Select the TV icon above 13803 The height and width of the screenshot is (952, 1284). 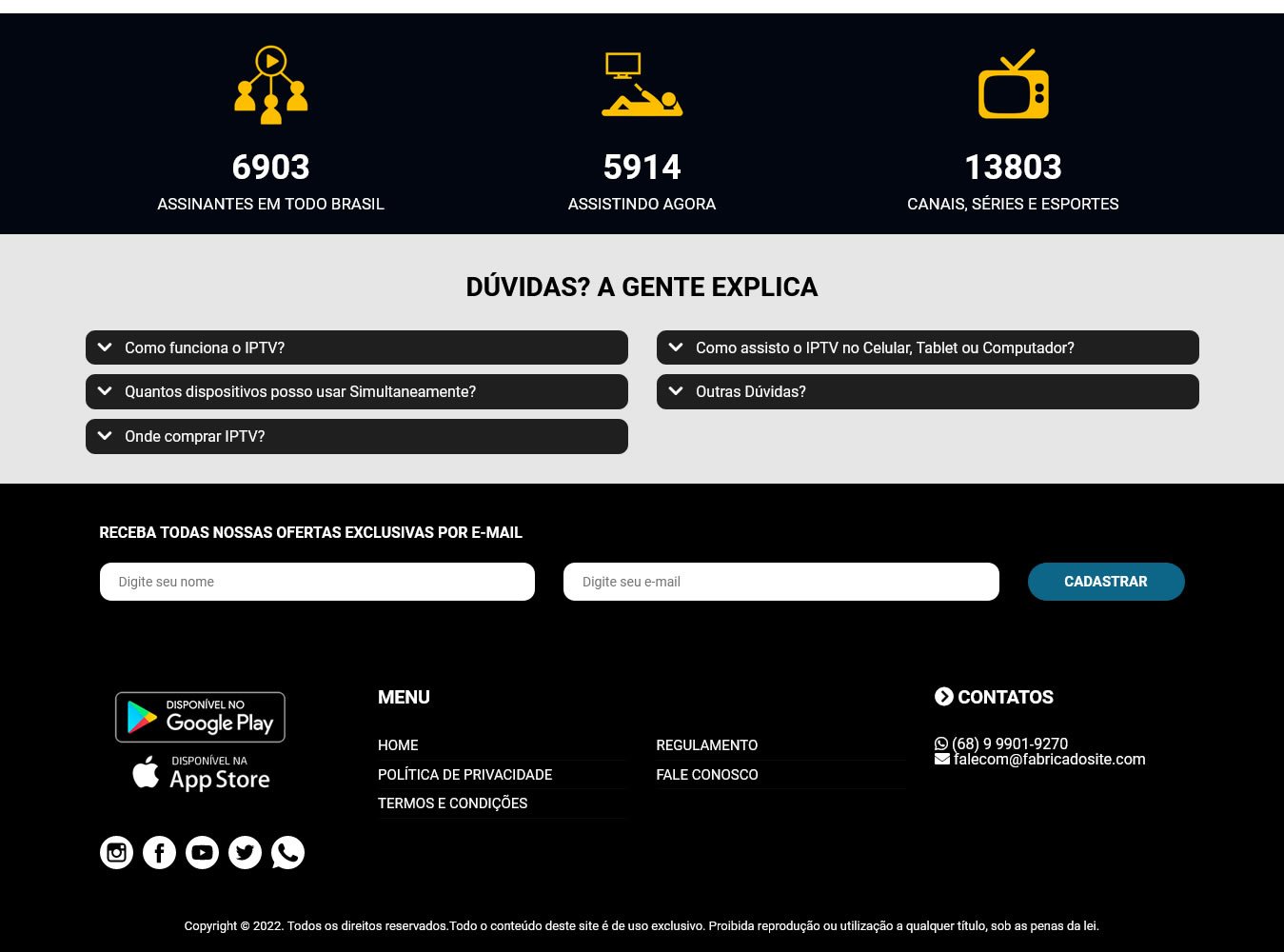click(1013, 85)
